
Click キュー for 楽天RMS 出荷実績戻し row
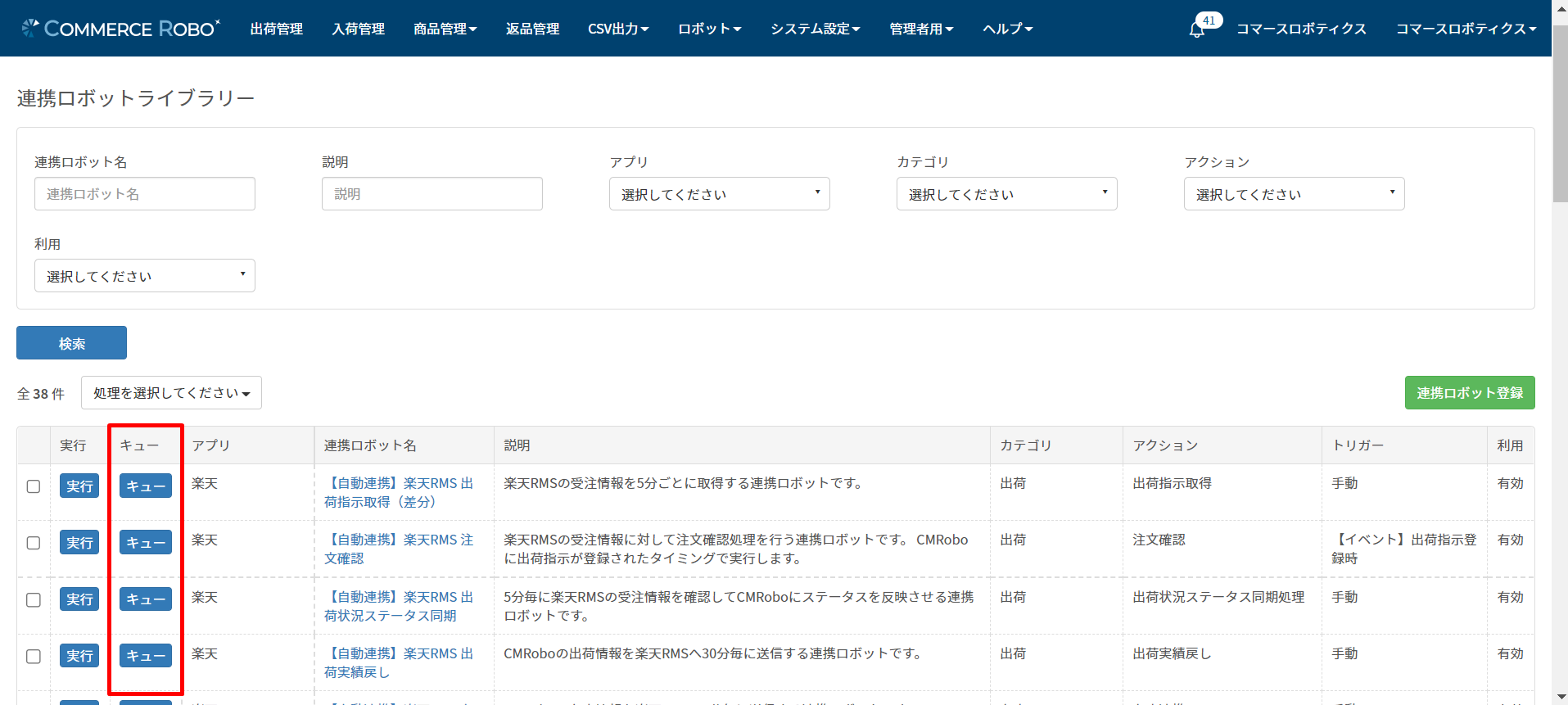pyautogui.click(x=146, y=655)
